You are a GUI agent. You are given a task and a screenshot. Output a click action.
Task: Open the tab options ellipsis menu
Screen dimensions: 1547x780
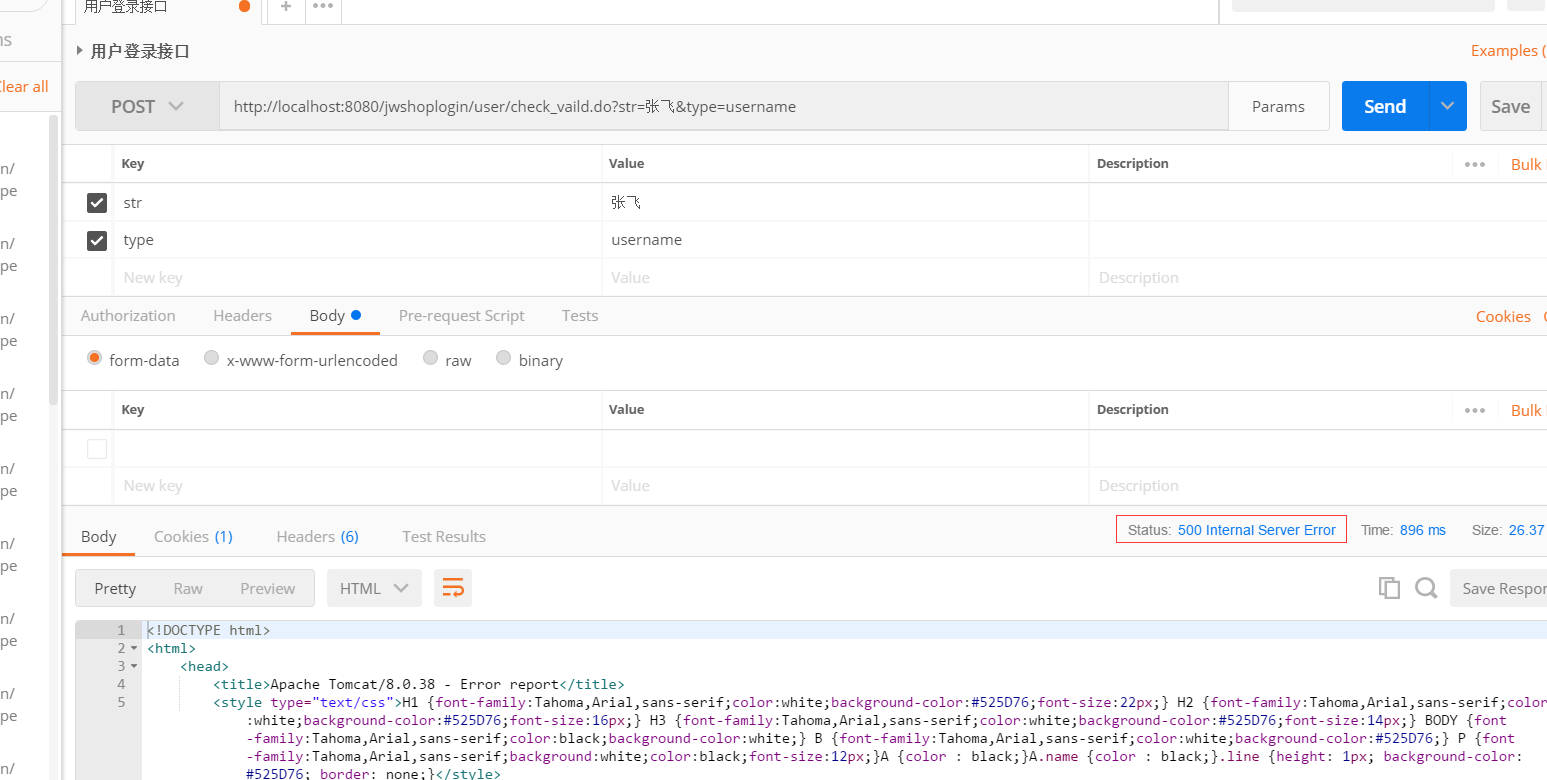click(322, 9)
